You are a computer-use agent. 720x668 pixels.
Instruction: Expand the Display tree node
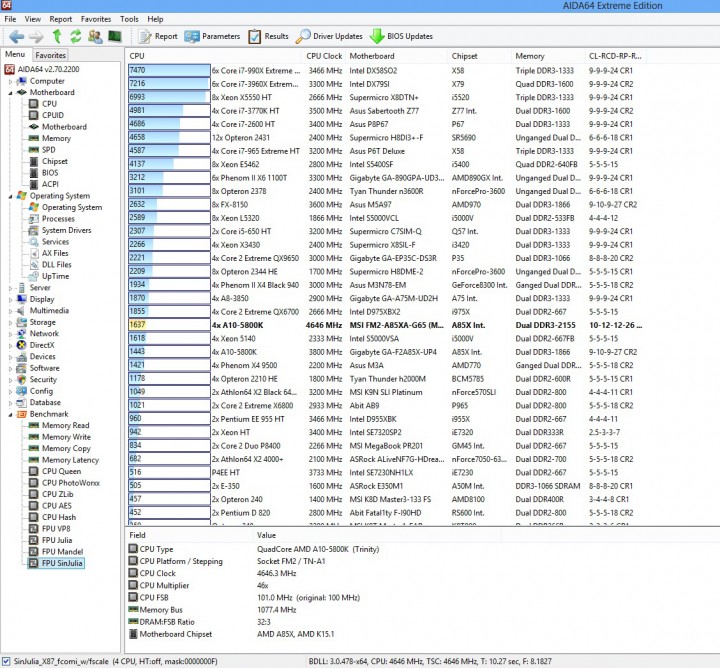coord(11,299)
